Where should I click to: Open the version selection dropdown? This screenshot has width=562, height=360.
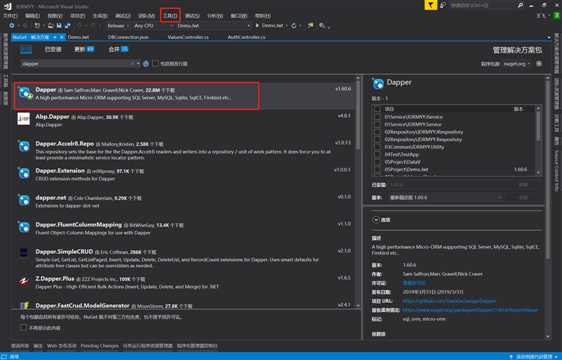(446, 198)
